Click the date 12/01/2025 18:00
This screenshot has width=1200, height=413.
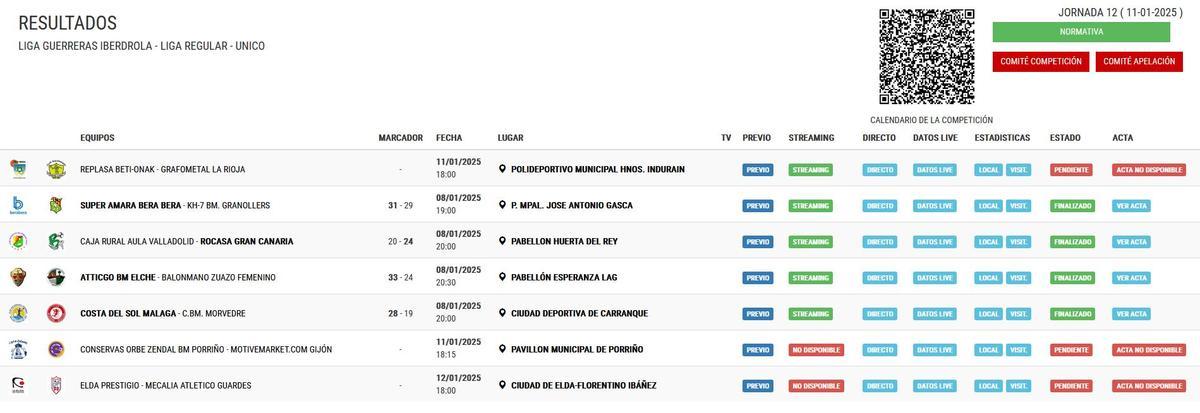[458, 385]
